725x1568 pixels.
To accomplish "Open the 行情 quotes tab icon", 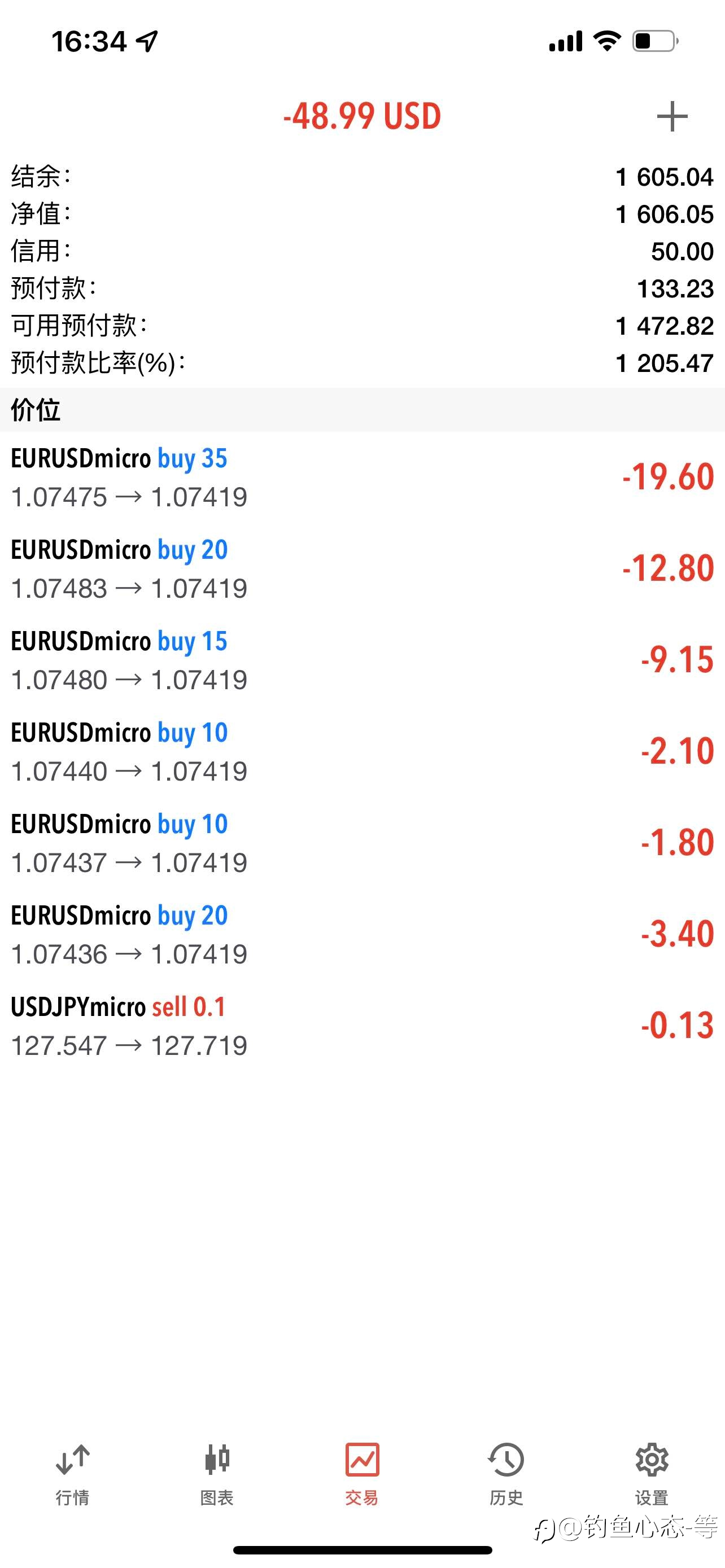I will 72,1459.
